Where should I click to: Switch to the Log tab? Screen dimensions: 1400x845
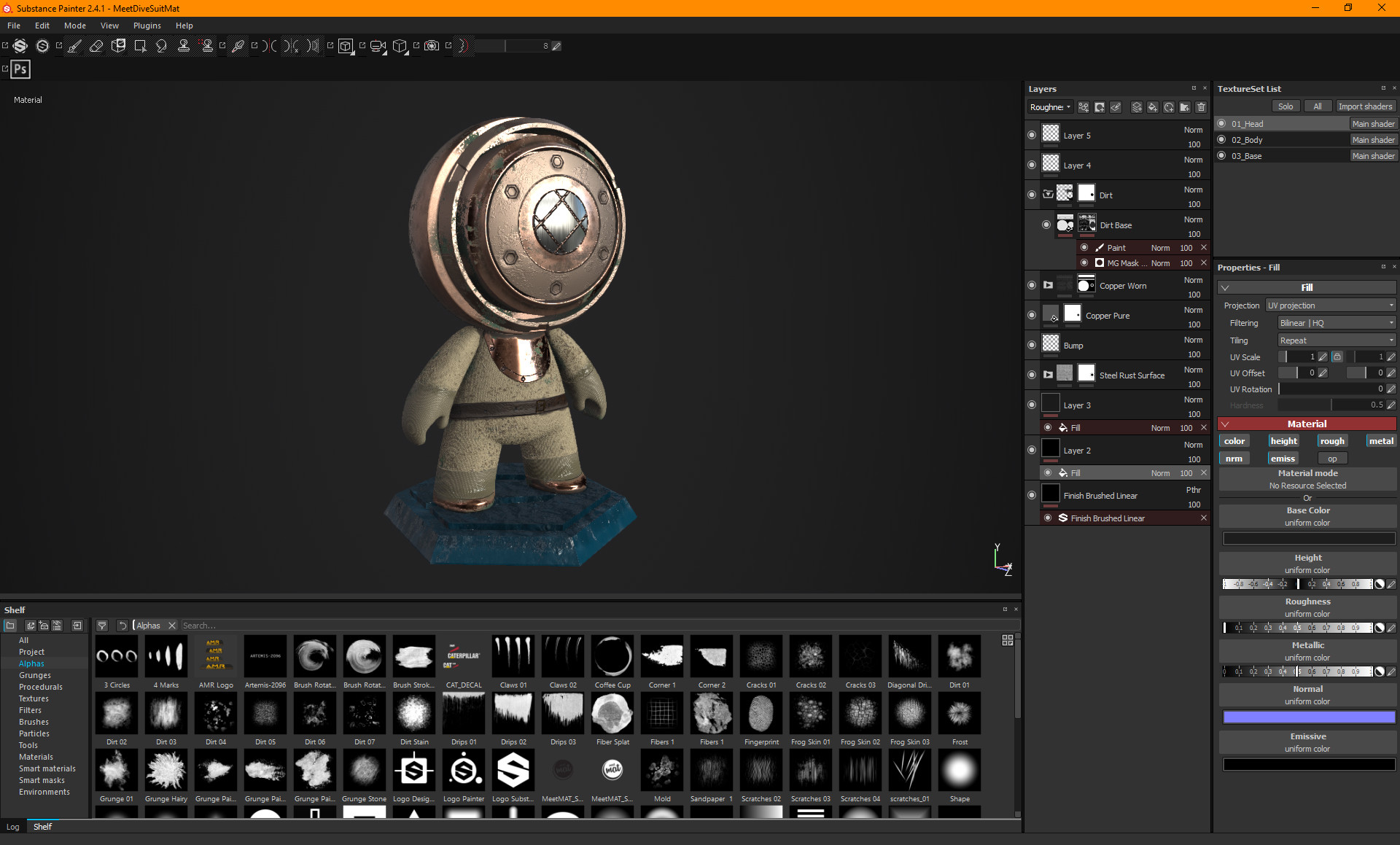coord(13,827)
